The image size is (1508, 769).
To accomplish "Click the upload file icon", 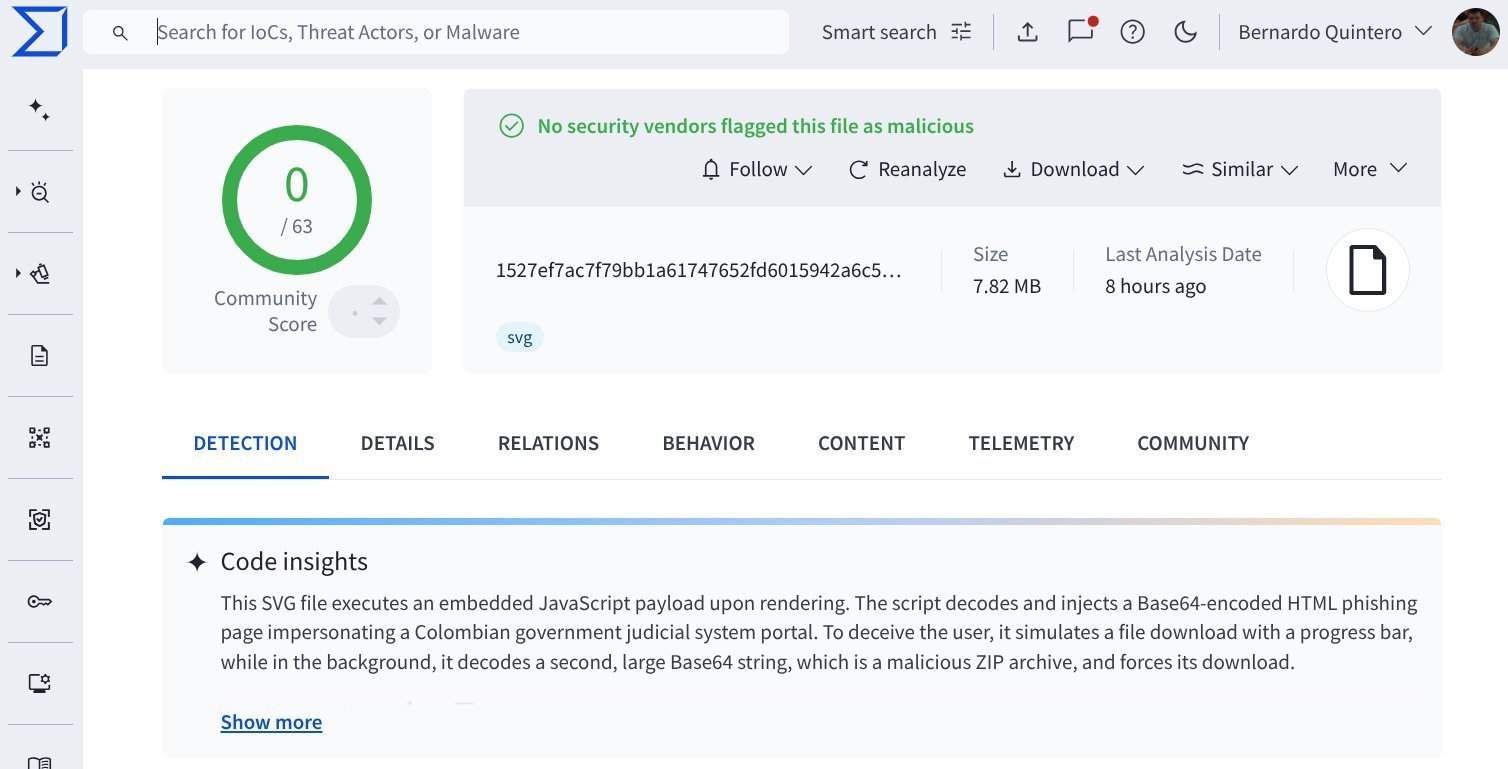I will 1027,32.
